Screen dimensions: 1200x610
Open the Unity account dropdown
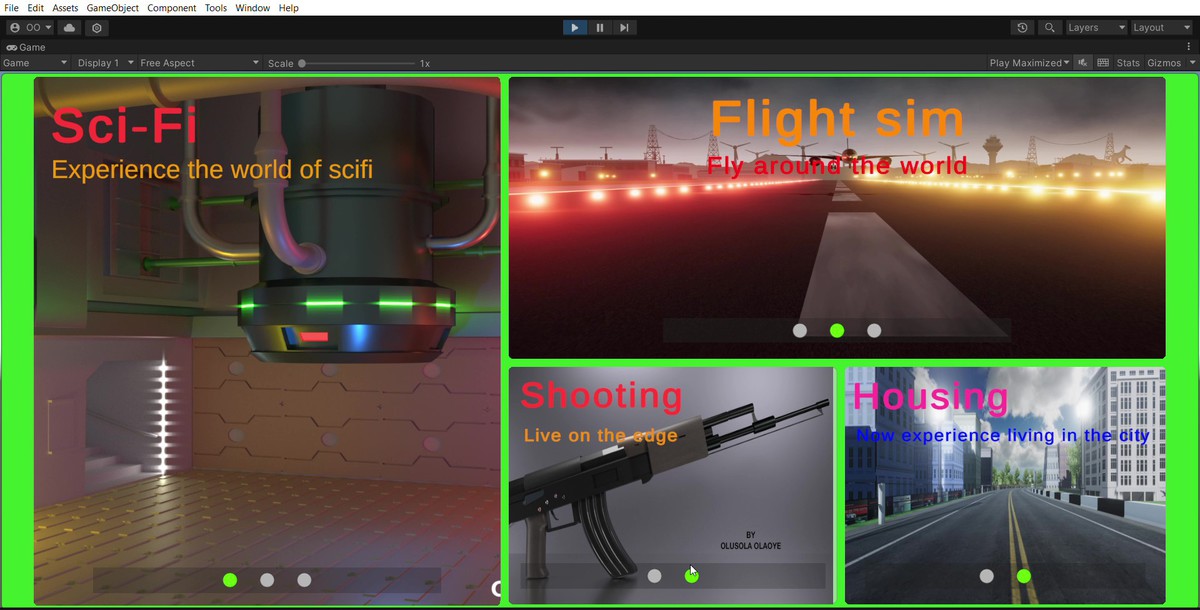point(30,28)
